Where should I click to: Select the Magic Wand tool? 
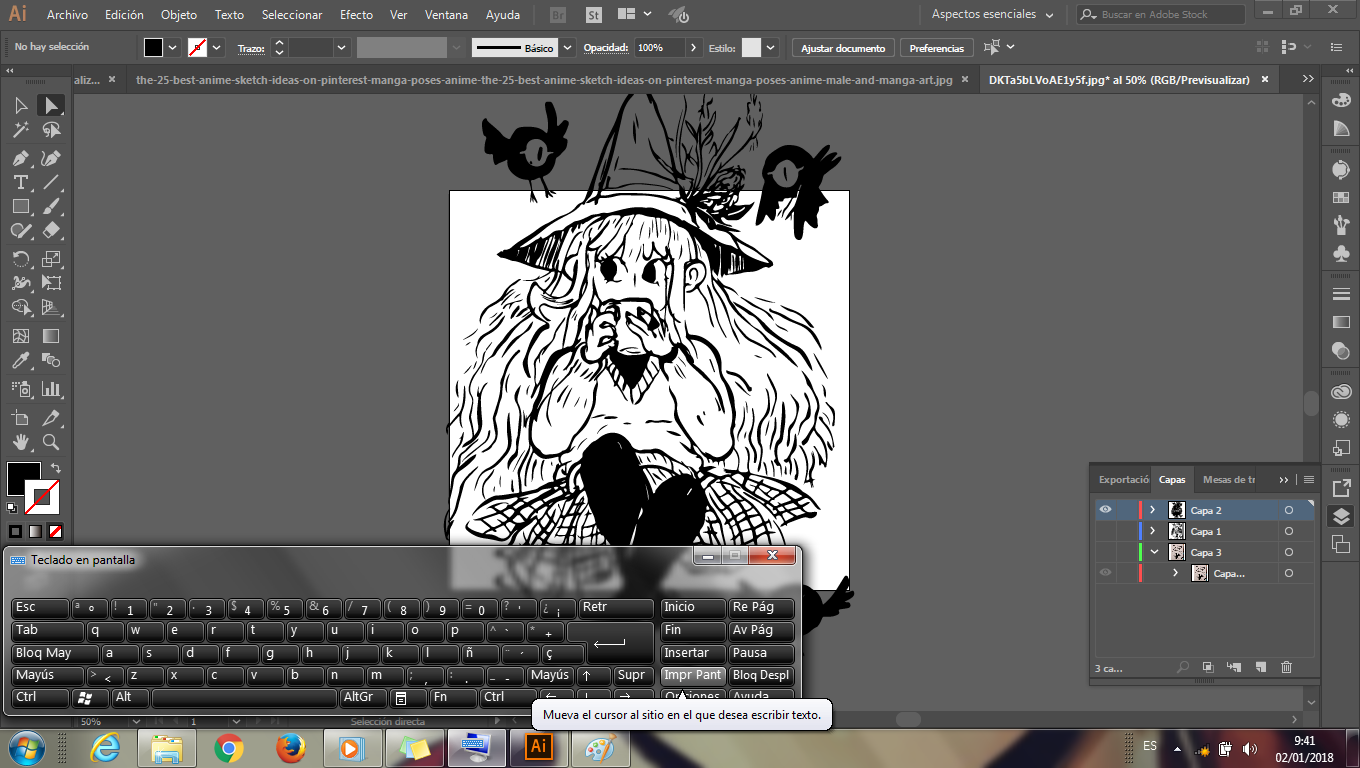tap(20, 130)
